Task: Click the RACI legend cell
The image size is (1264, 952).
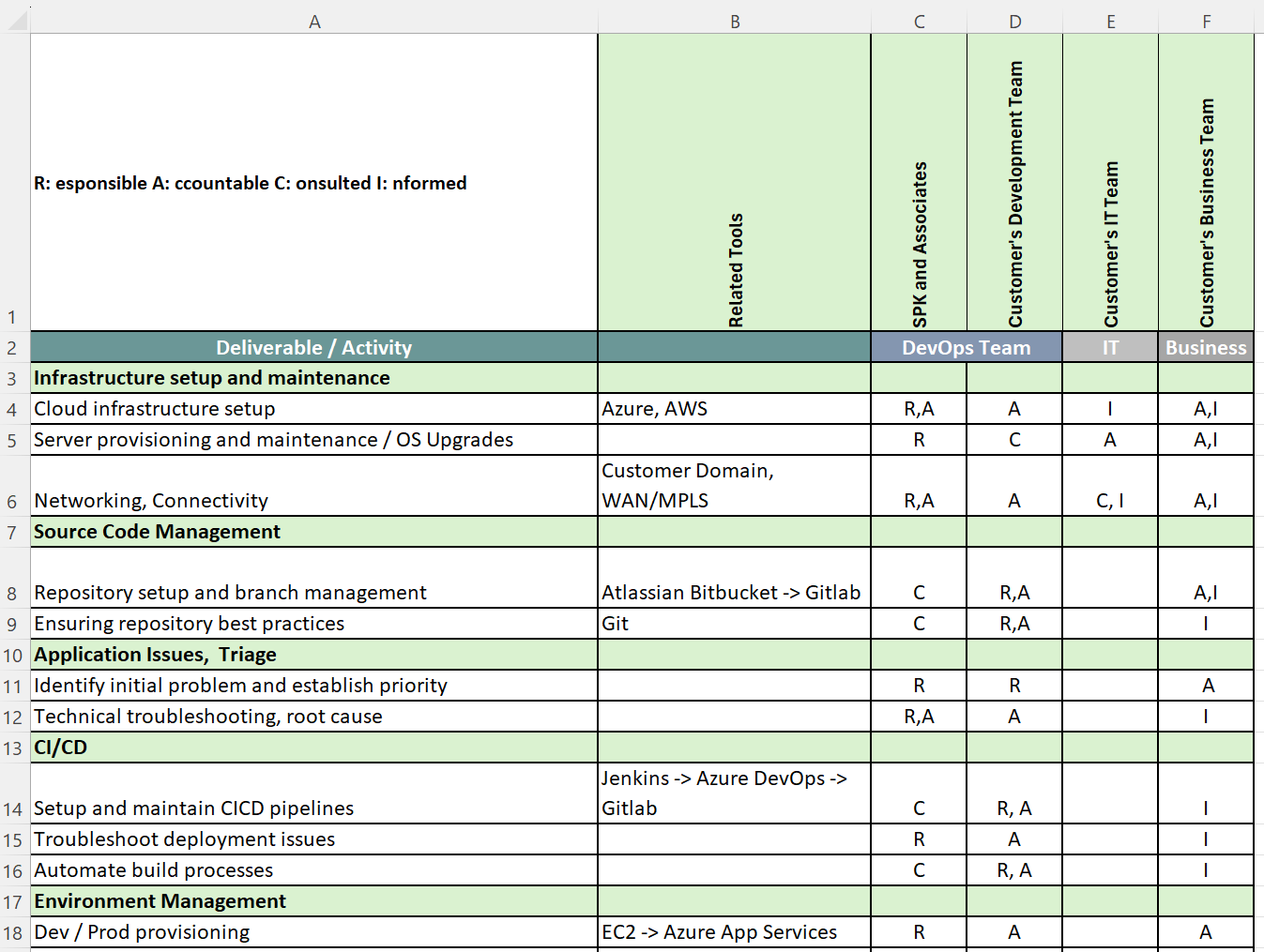Action: tap(314, 182)
